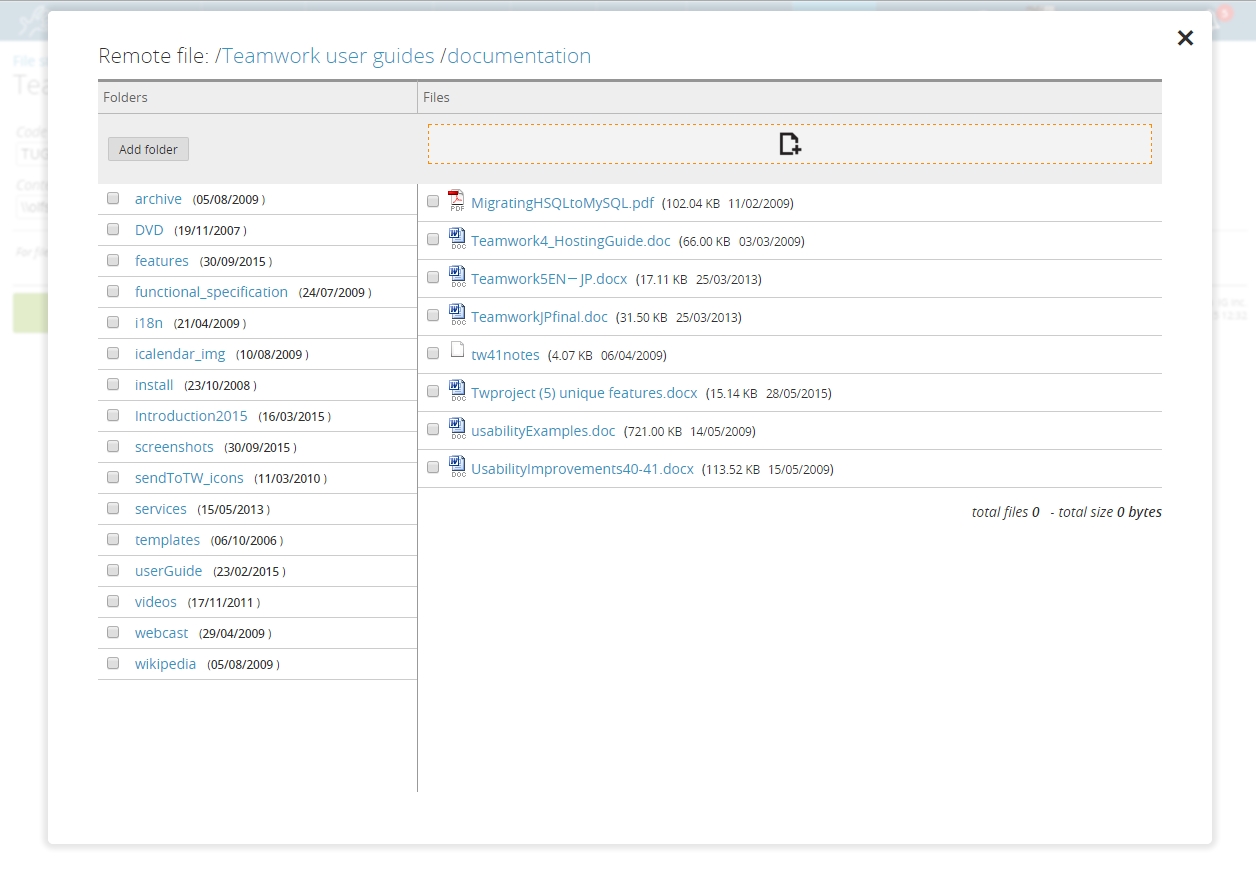Open UsabilityImprovements40-41.docx file link
The height and width of the screenshot is (877, 1256).
click(582, 468)
